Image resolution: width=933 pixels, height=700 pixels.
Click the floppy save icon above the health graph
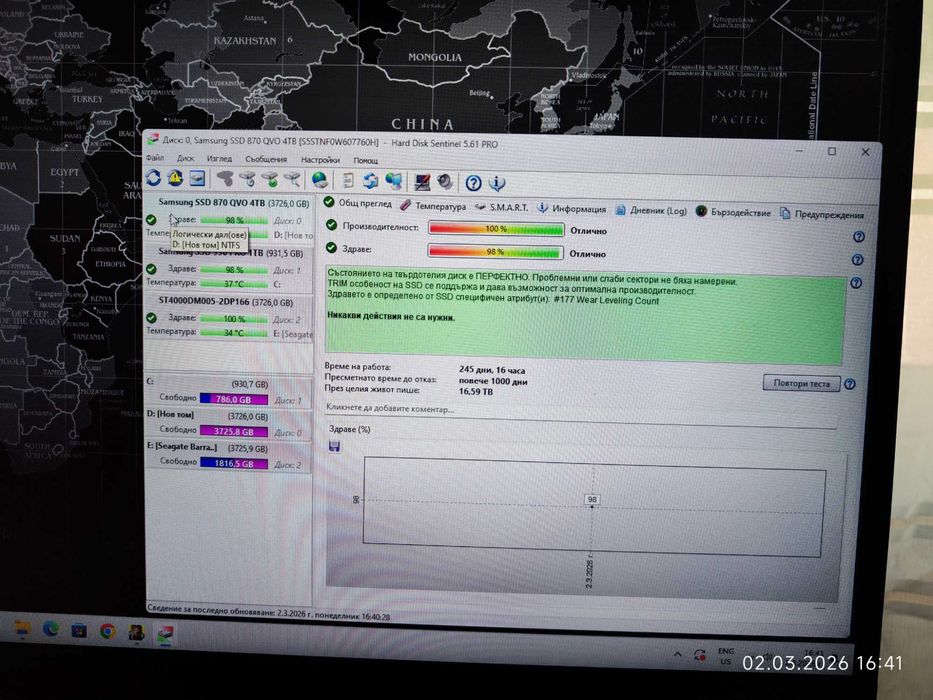(334, 446)
